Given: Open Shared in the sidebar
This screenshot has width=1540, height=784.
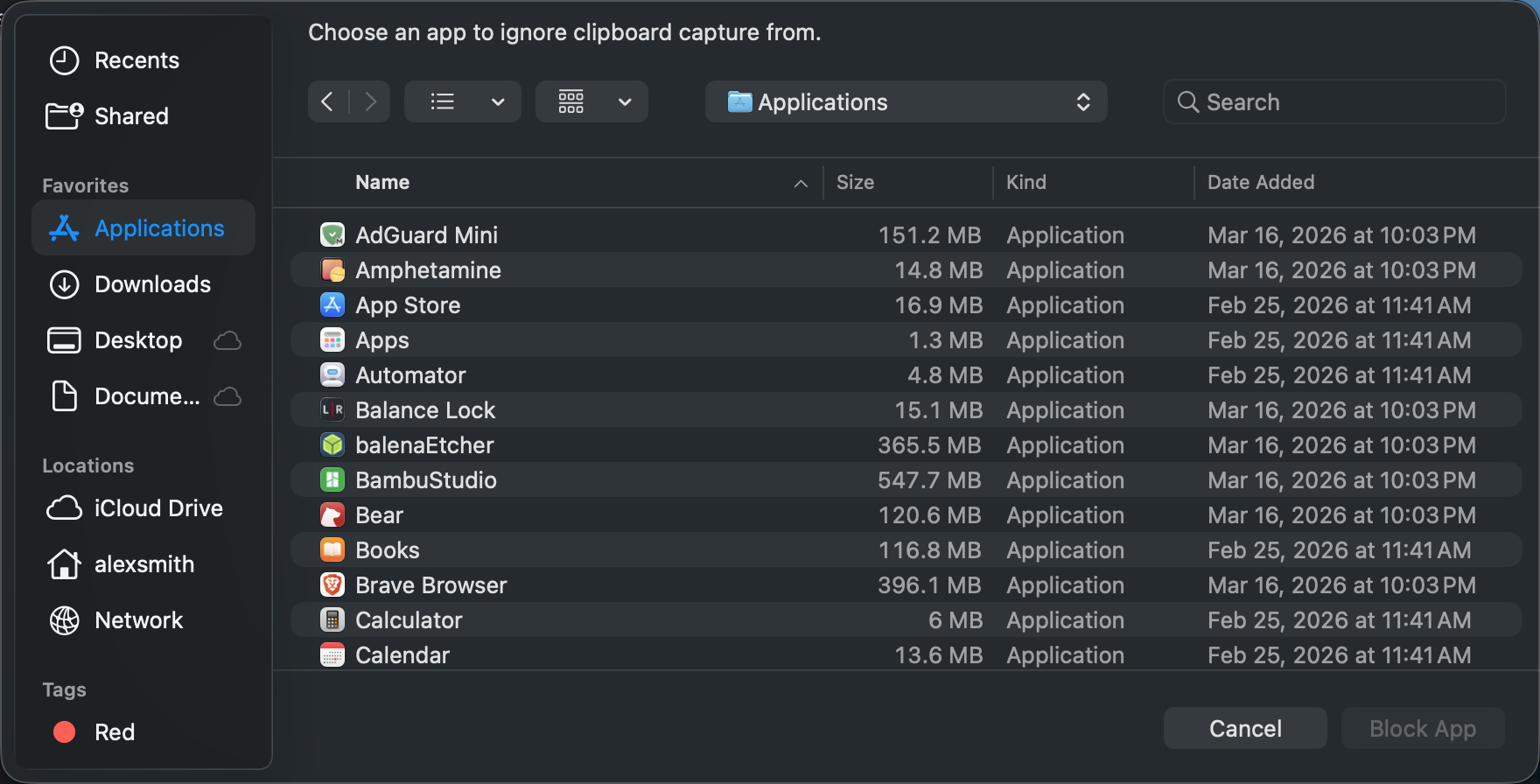Looking at the screenshot, I should coord(131,116).
